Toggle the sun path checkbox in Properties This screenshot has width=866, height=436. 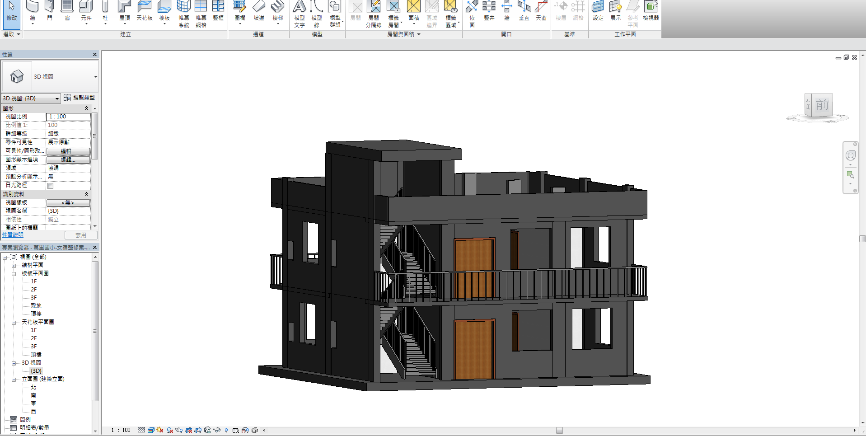[x=50, y=186]
